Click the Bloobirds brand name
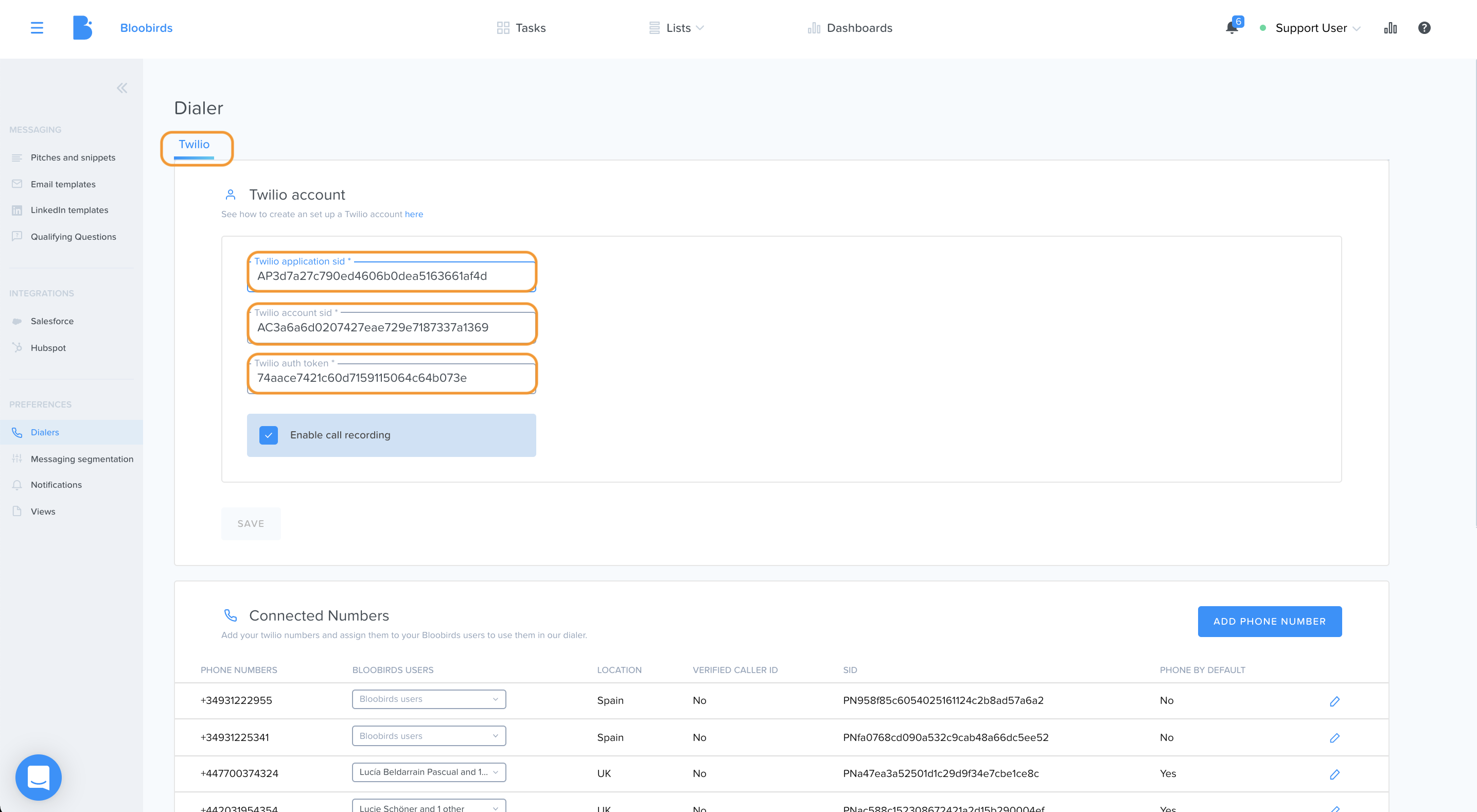This screenshot has width=1477, height=812. click(x=146, y=27)
